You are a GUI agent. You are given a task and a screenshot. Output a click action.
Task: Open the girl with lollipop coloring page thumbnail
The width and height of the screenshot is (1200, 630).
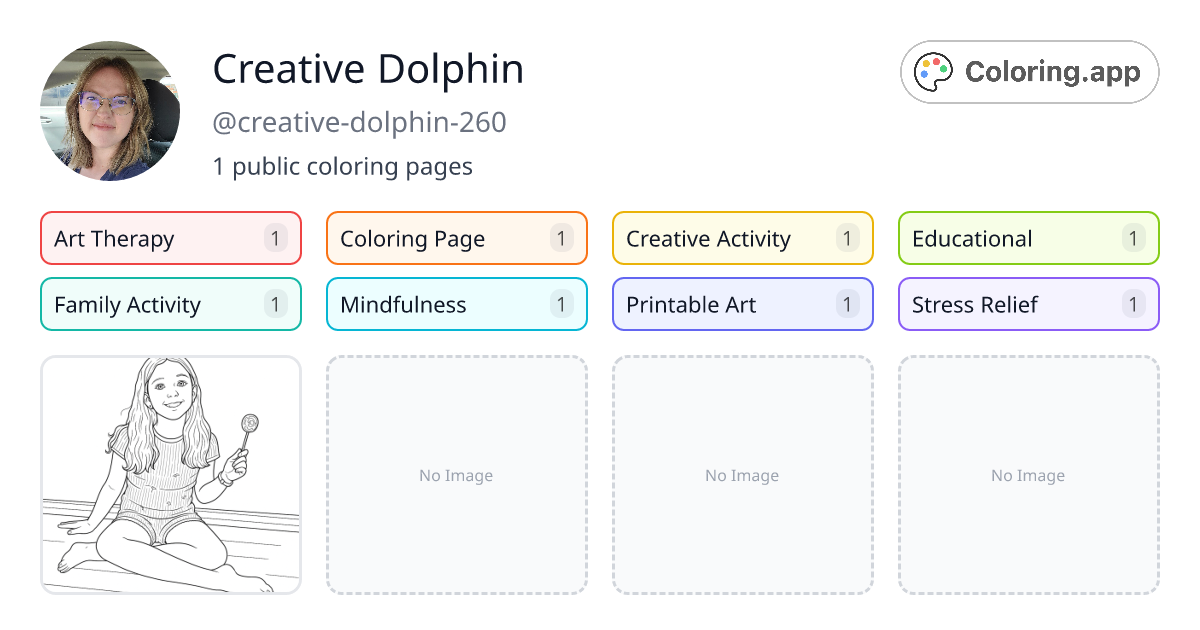click(x=170, y=475)
